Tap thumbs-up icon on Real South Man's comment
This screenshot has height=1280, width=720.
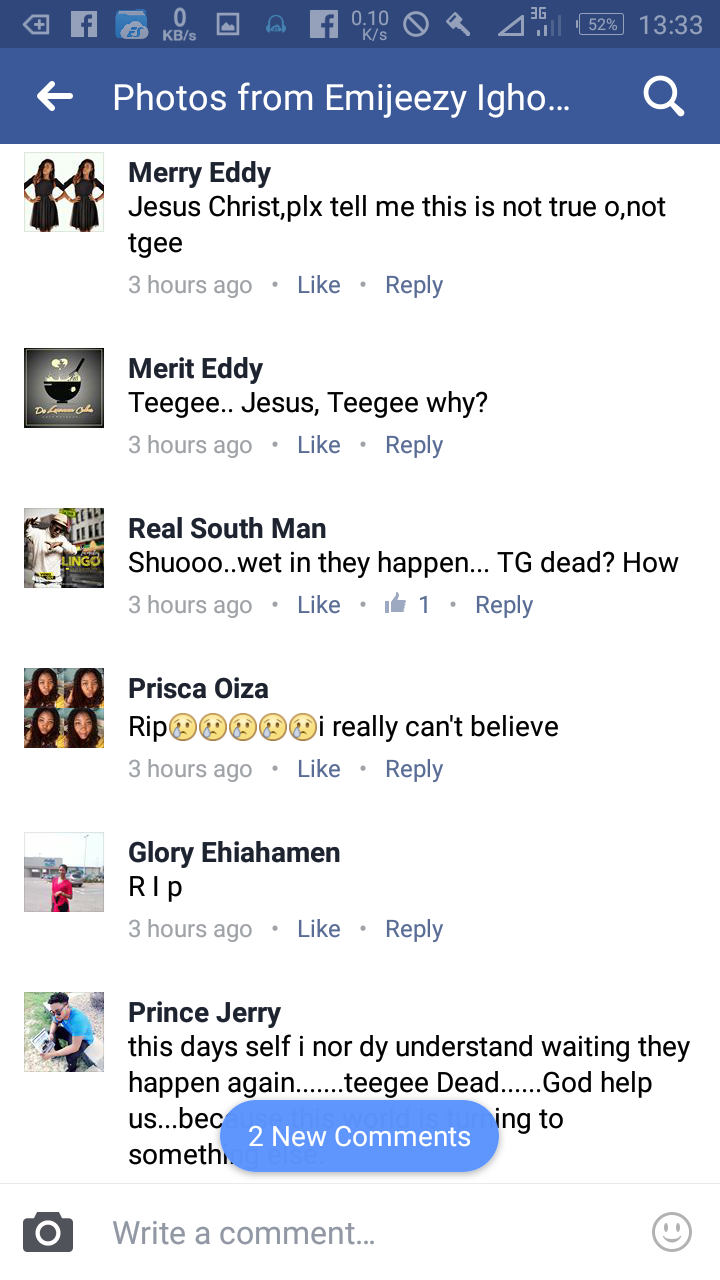tap(396, 604)
